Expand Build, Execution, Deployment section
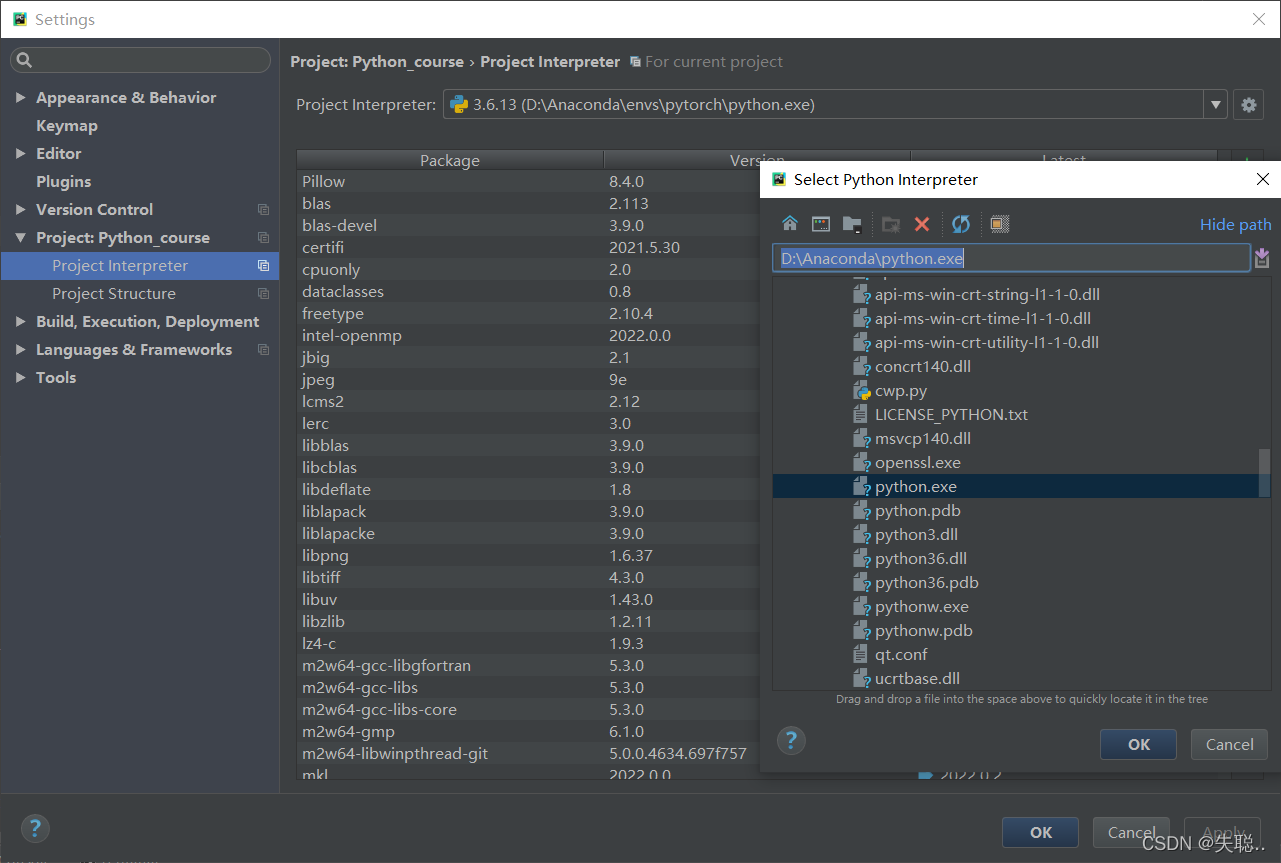 (x=21, y=321)
